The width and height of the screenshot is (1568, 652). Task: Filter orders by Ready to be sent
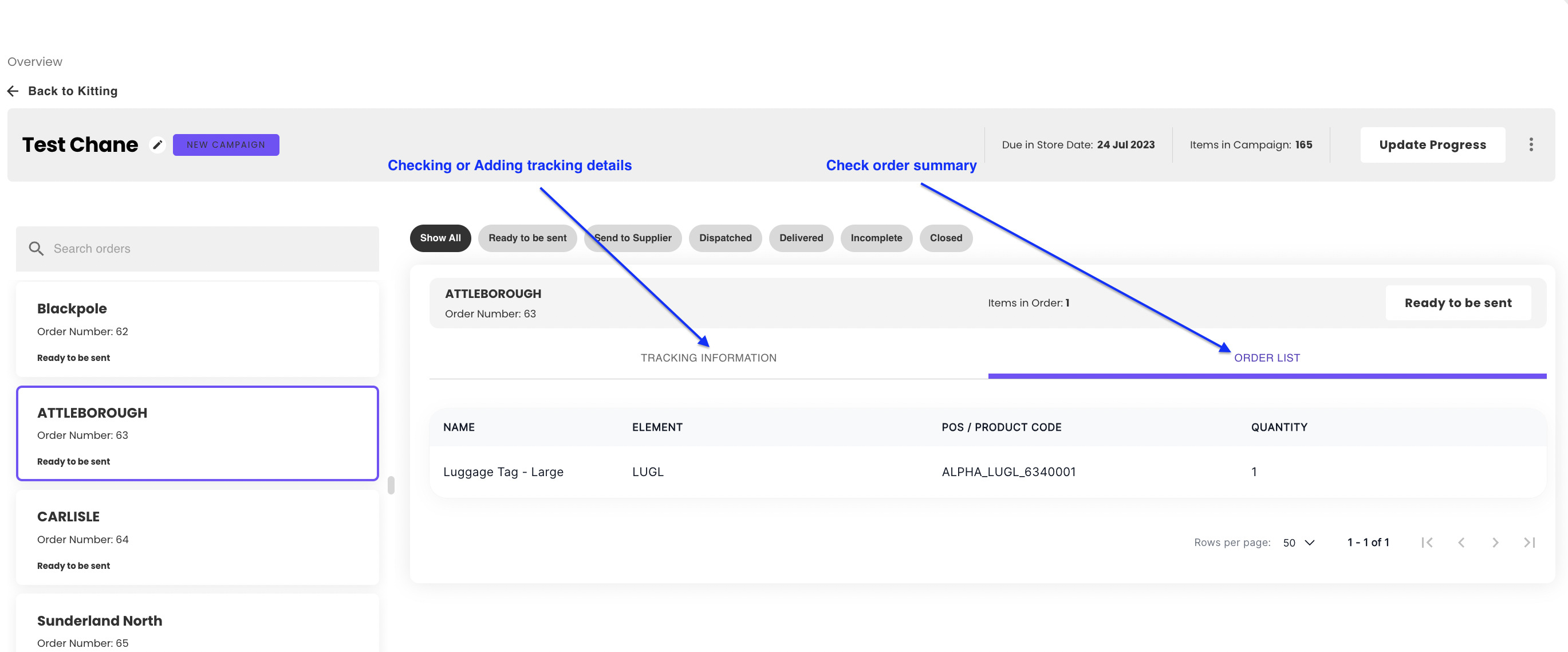(526, 238)
